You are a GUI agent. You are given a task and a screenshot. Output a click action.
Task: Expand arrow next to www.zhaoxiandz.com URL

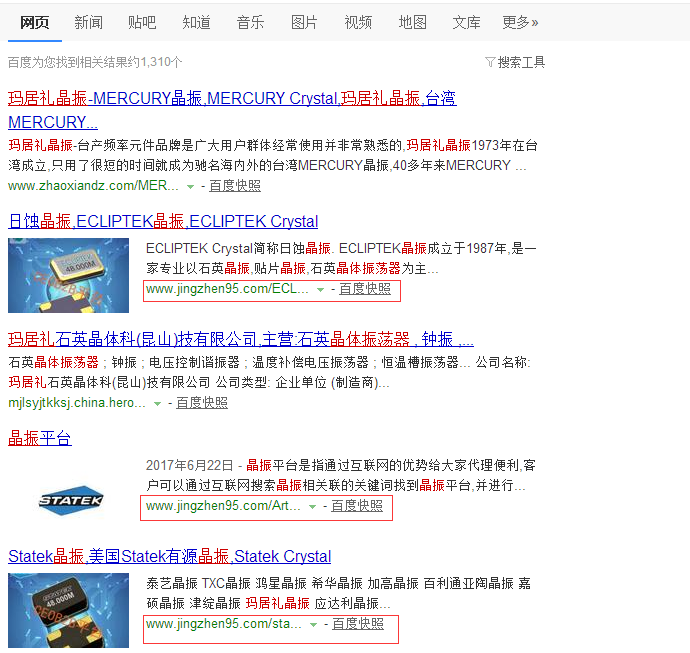pos(190,187)
